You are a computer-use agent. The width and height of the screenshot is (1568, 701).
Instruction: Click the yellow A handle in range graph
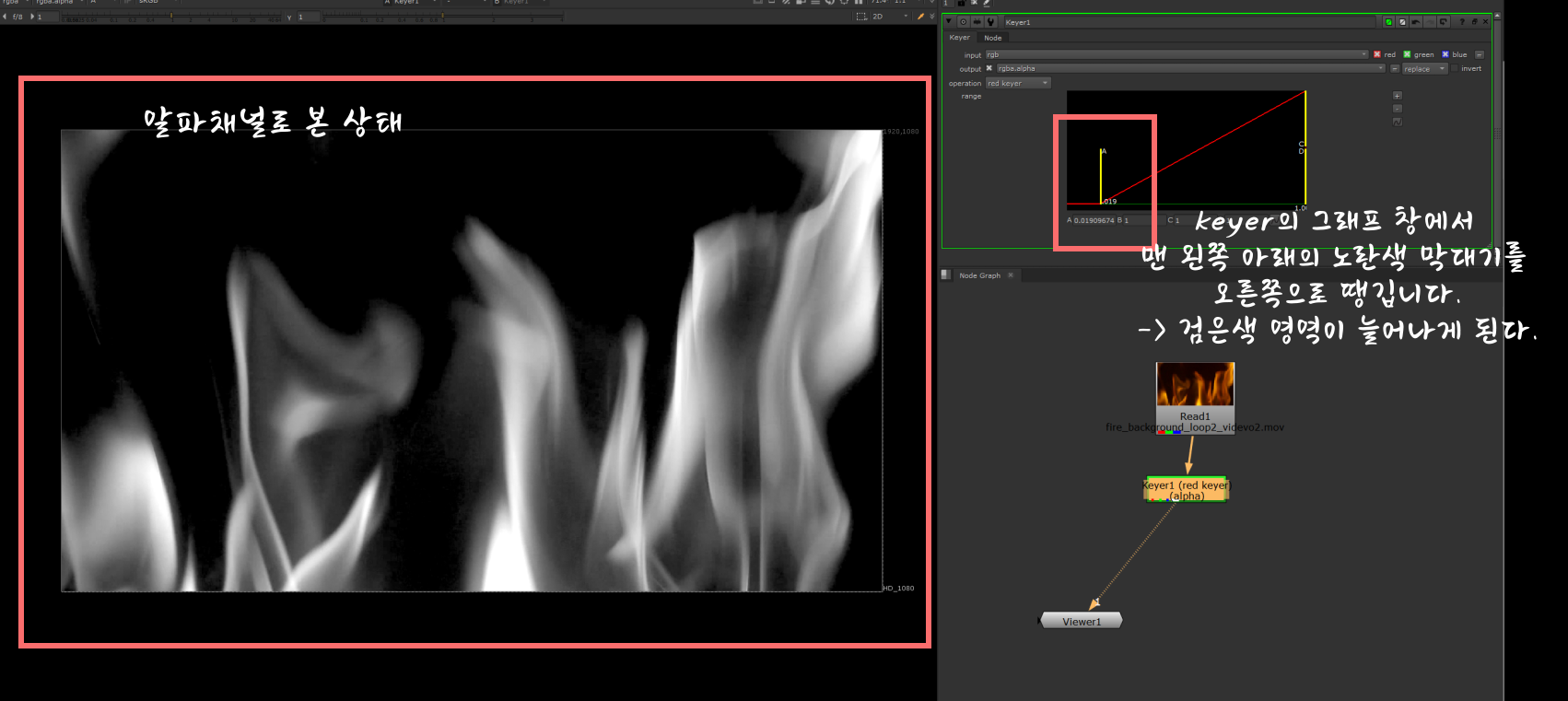1101,175
